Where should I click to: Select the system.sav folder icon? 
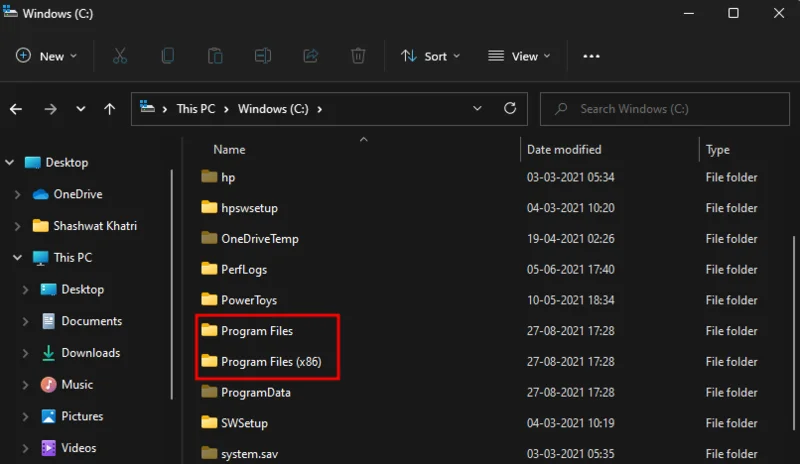coord(209,453)
